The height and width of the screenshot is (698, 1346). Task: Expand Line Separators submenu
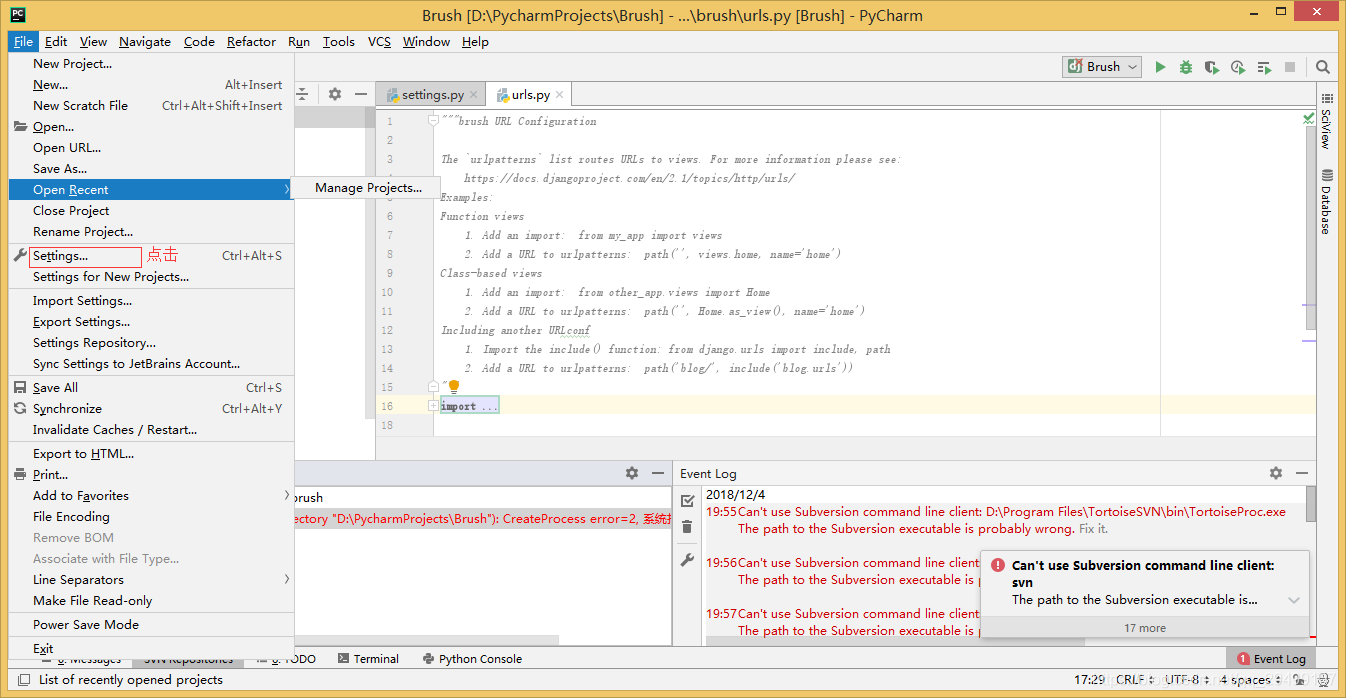[x=151, y=580]
